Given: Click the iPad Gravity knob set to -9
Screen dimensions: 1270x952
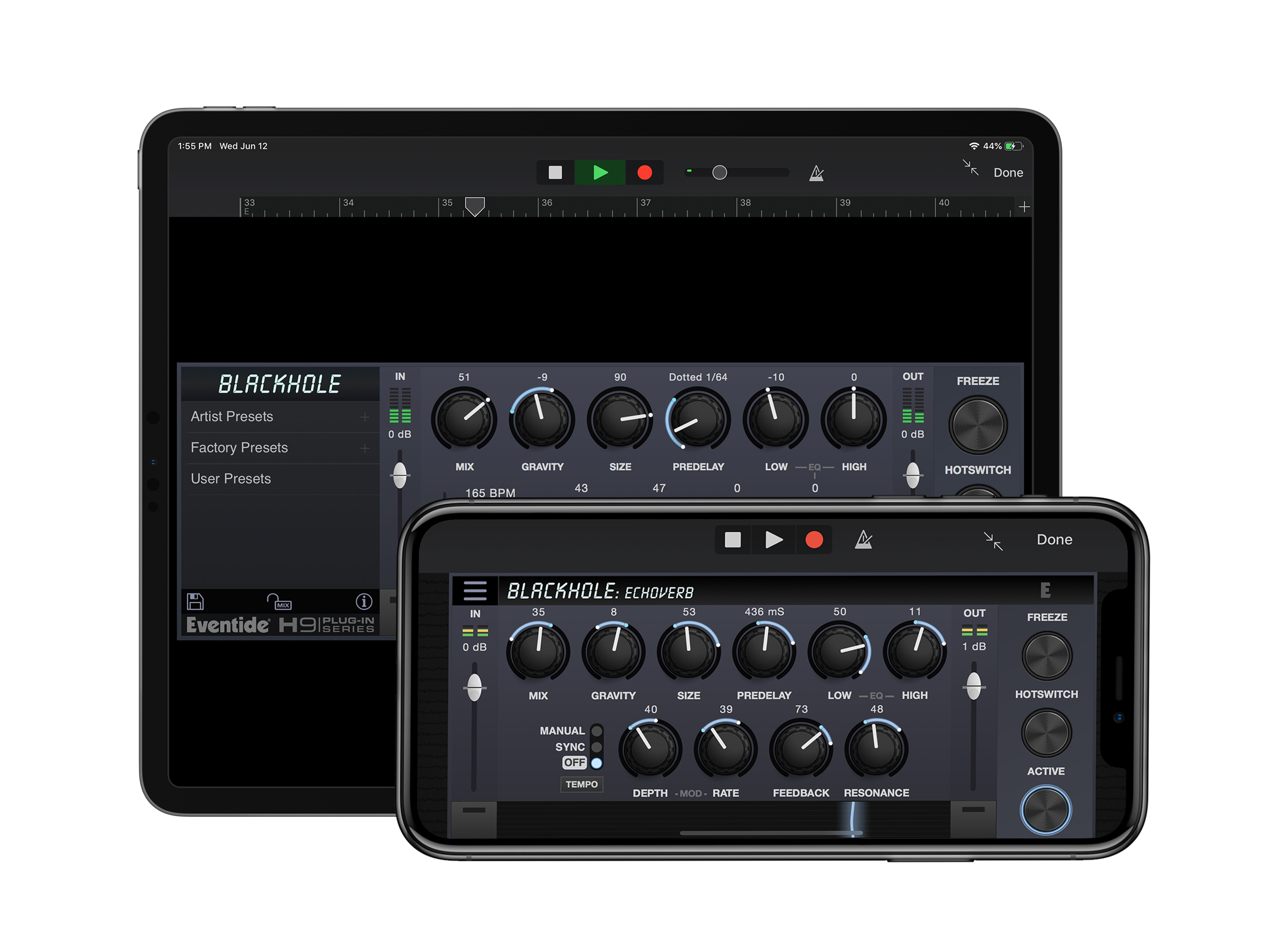Looking at the screenshot, I should [x=542, y=418].
